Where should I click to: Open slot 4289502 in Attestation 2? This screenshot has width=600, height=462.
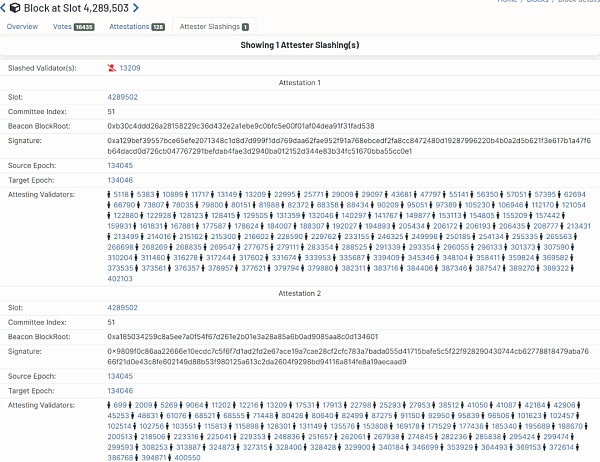pyautogui.click(x=122, y=308)
